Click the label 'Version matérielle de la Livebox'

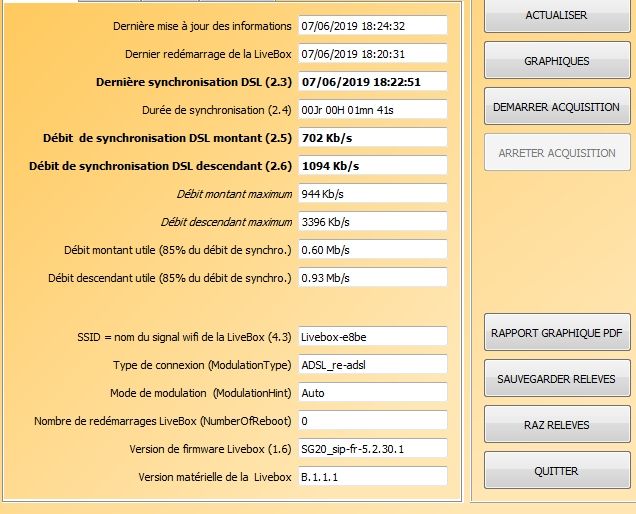(x=215, y=477)
